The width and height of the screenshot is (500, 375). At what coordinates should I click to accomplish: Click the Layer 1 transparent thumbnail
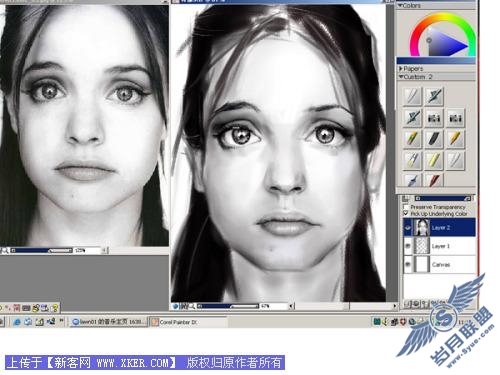point(421,246)
